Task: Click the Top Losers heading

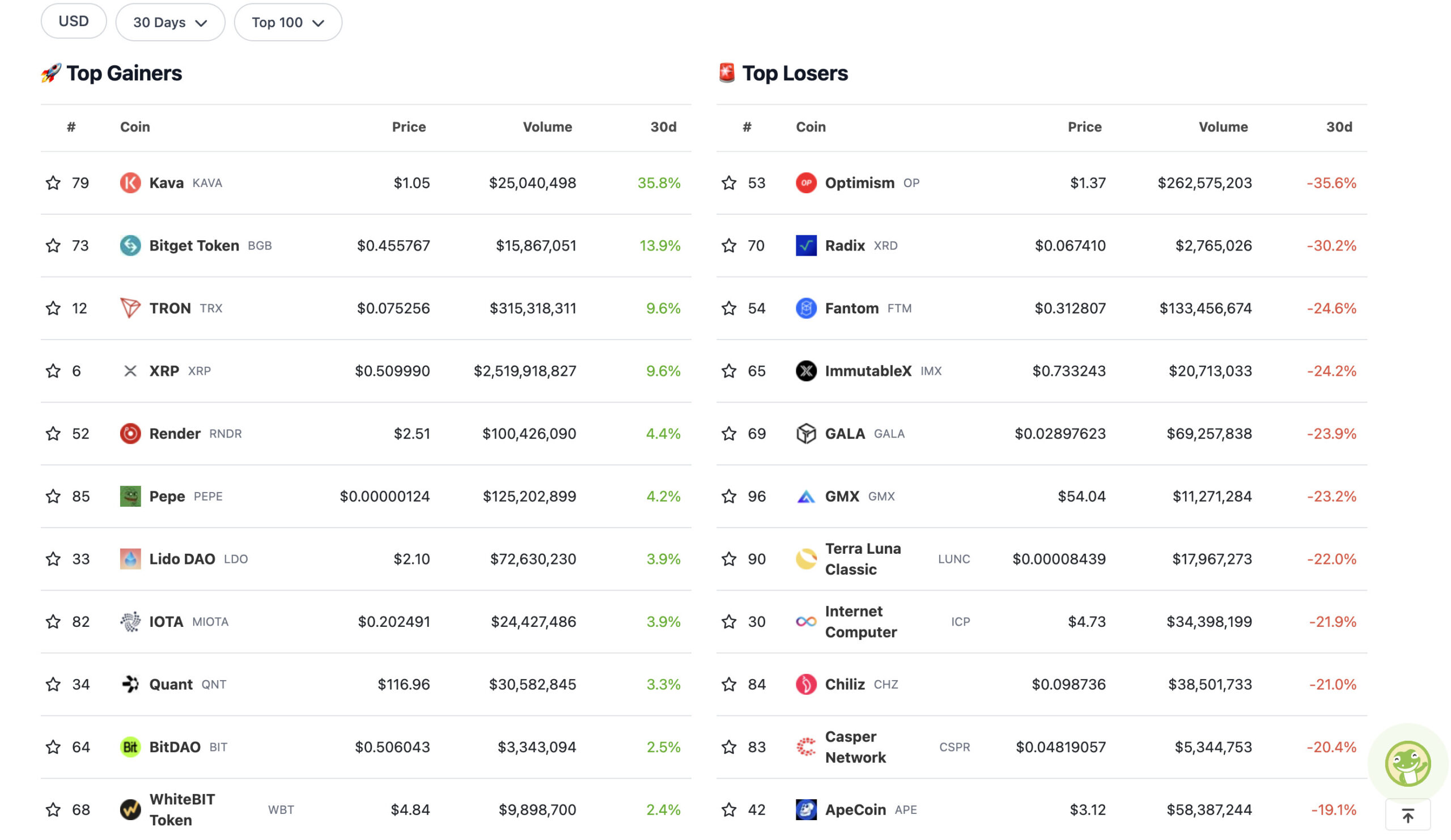Action: point(795,73)
